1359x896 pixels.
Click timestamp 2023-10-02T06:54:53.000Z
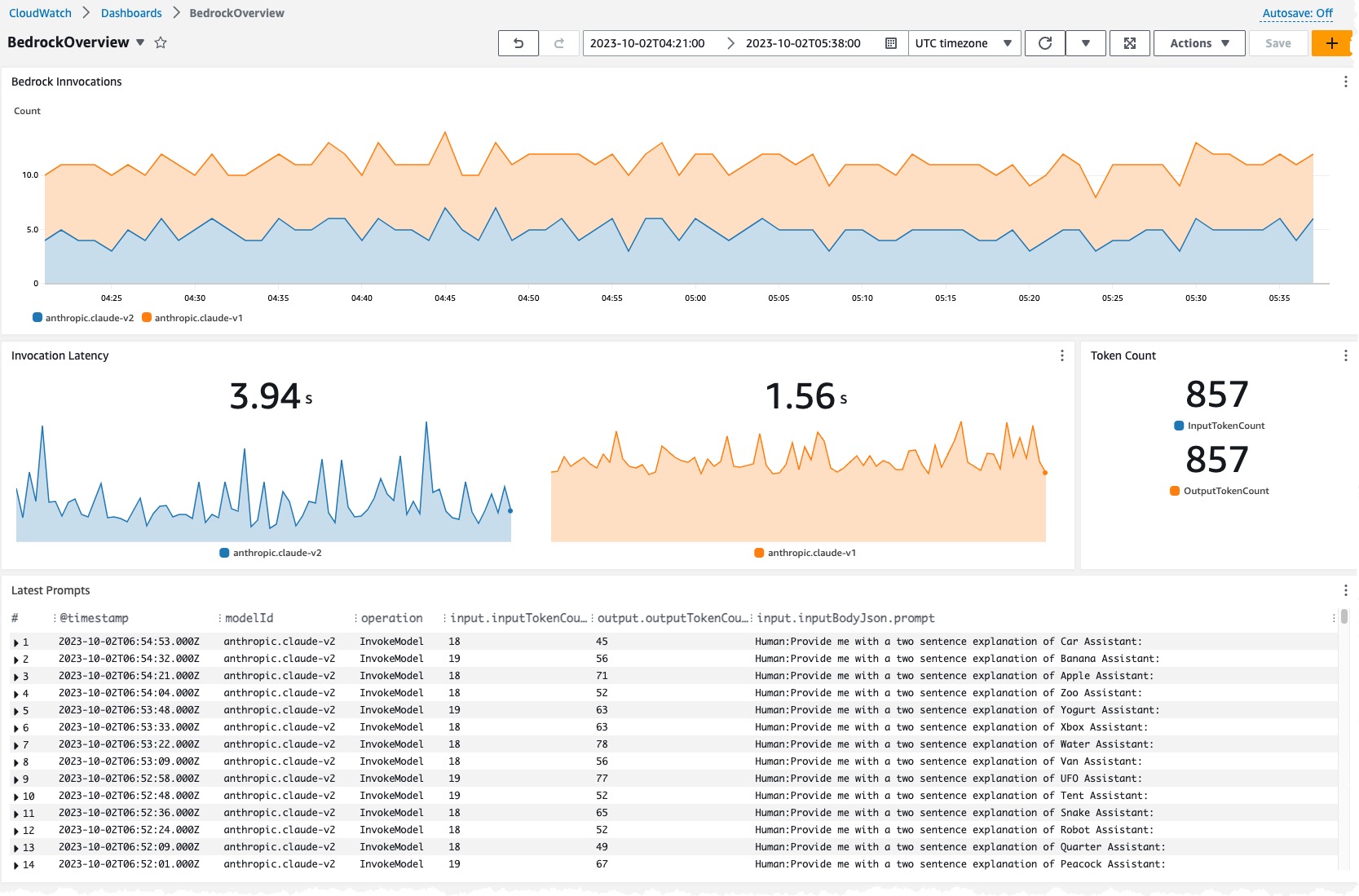[x=129, y=642]
